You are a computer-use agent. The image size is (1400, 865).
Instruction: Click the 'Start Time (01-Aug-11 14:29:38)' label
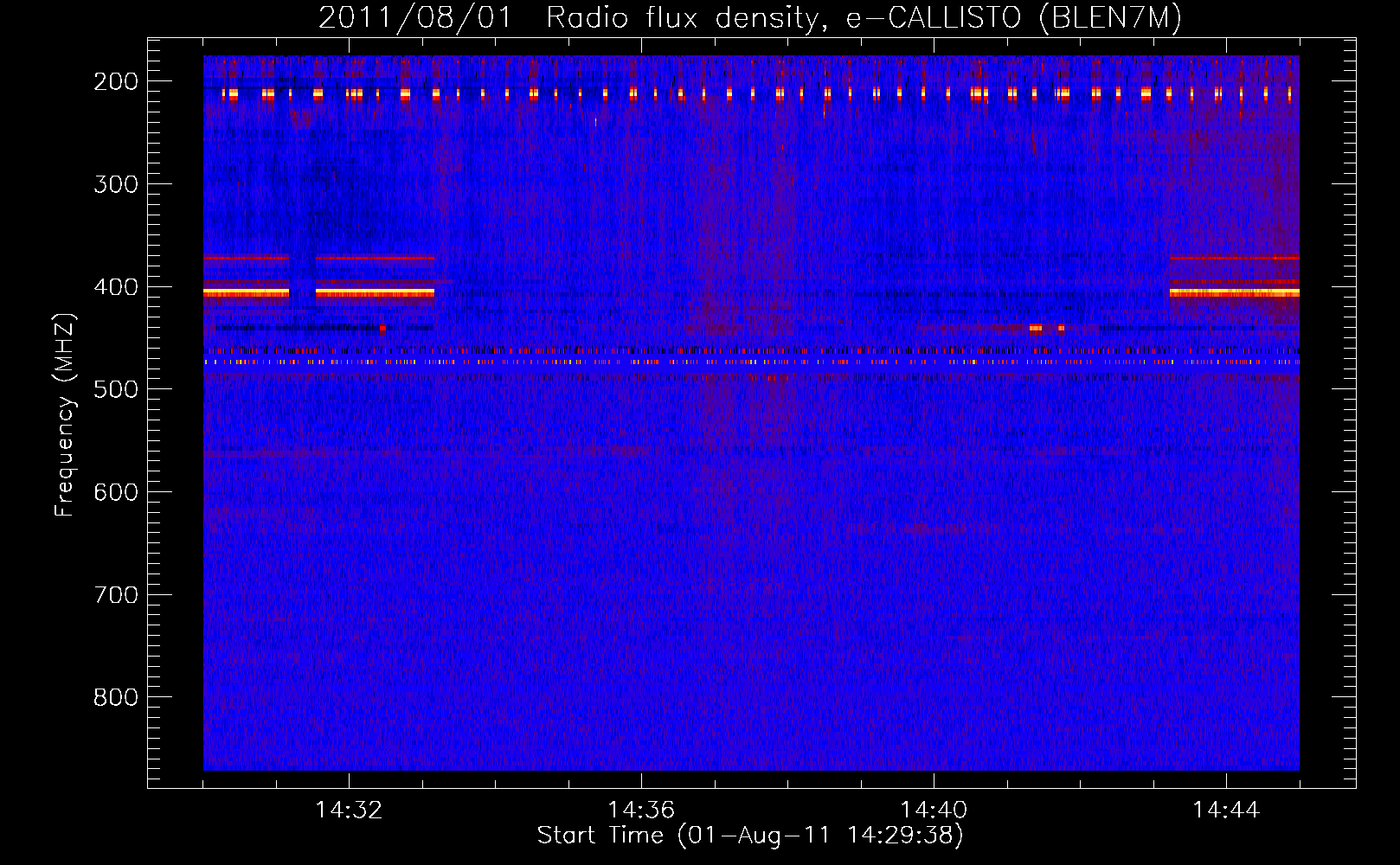point(750,836)
